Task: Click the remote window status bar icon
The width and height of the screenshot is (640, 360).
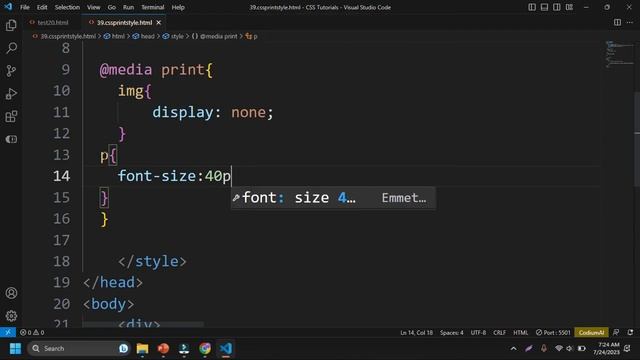Action: [8, 333]
